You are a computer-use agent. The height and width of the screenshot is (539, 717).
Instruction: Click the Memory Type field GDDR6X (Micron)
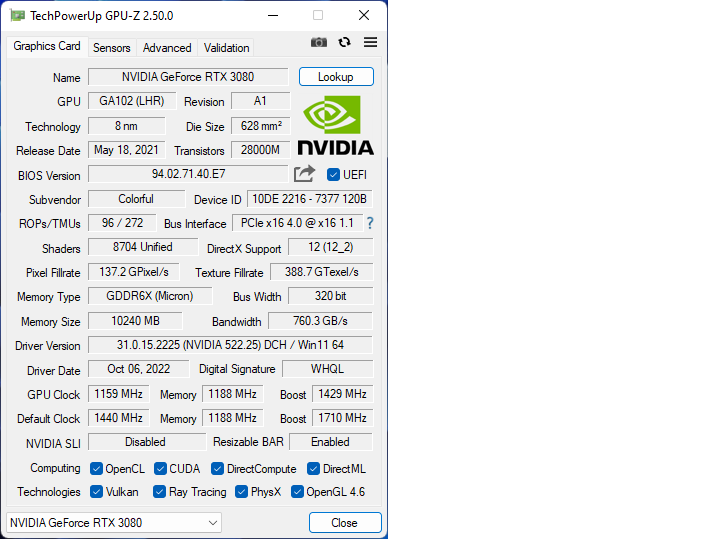150,296
